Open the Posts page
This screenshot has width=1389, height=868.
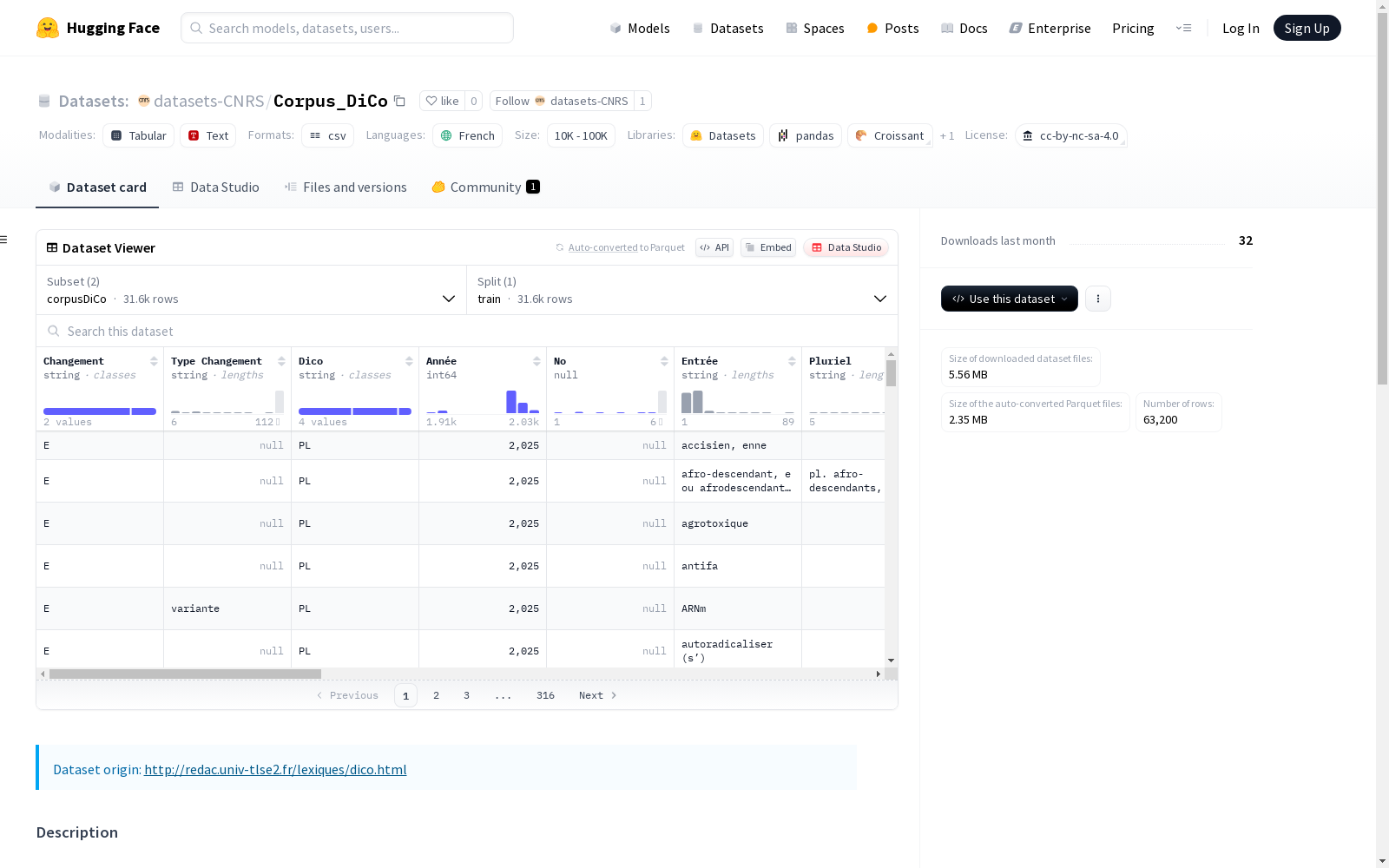pos(892,28)
